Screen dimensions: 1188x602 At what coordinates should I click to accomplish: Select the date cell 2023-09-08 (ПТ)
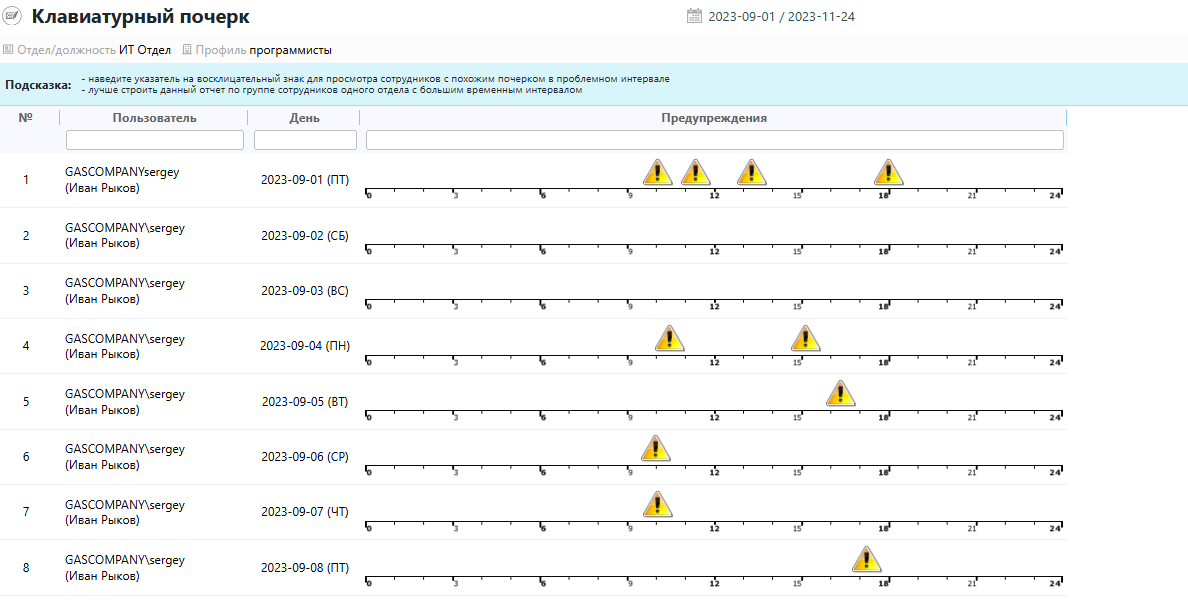point(305,567)
